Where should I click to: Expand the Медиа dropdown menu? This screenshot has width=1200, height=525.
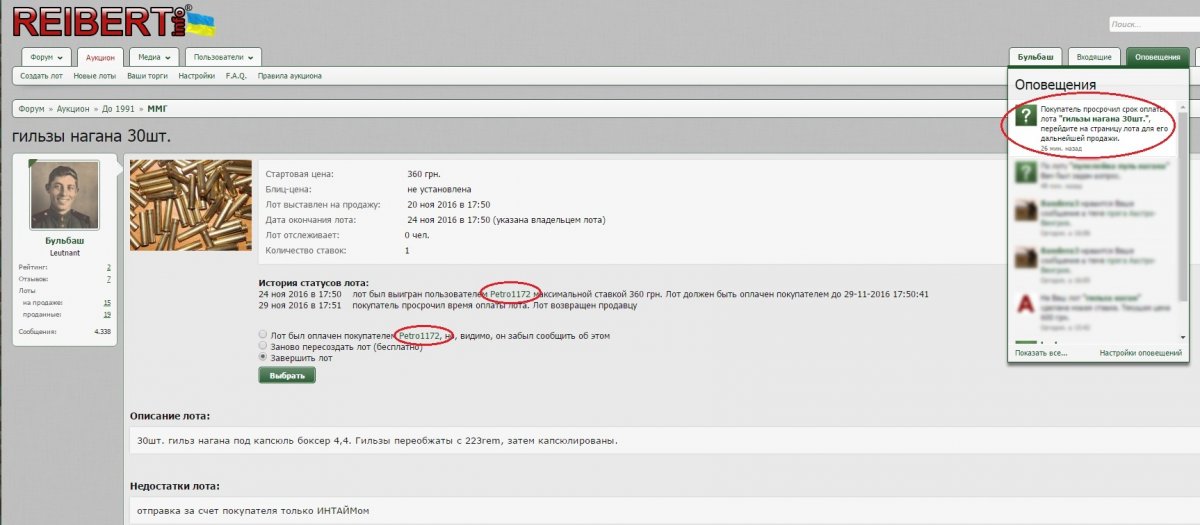click(x=155, y=57)
